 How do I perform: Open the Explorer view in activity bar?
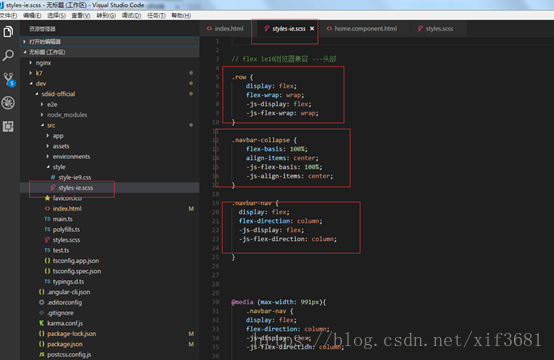tap(8, 32)
